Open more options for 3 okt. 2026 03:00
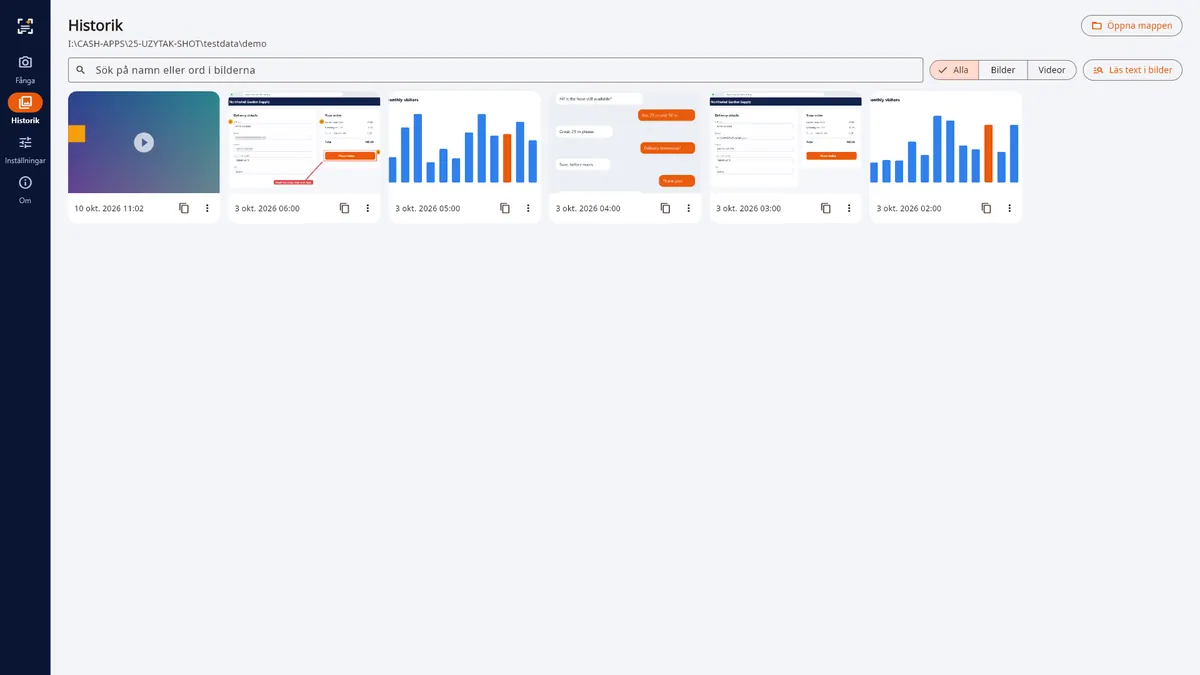Image resolution: width=1200 pixels, height=675 pixels. (849, 208)
